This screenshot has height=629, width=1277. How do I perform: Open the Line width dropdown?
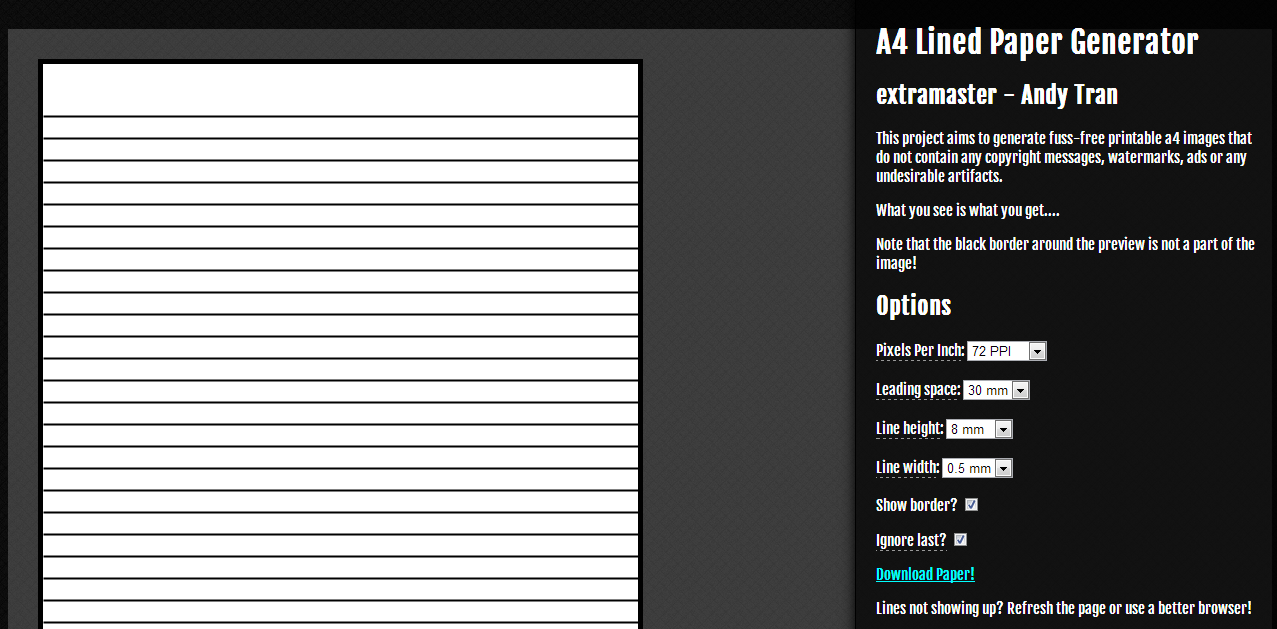[x=975, y=467]
